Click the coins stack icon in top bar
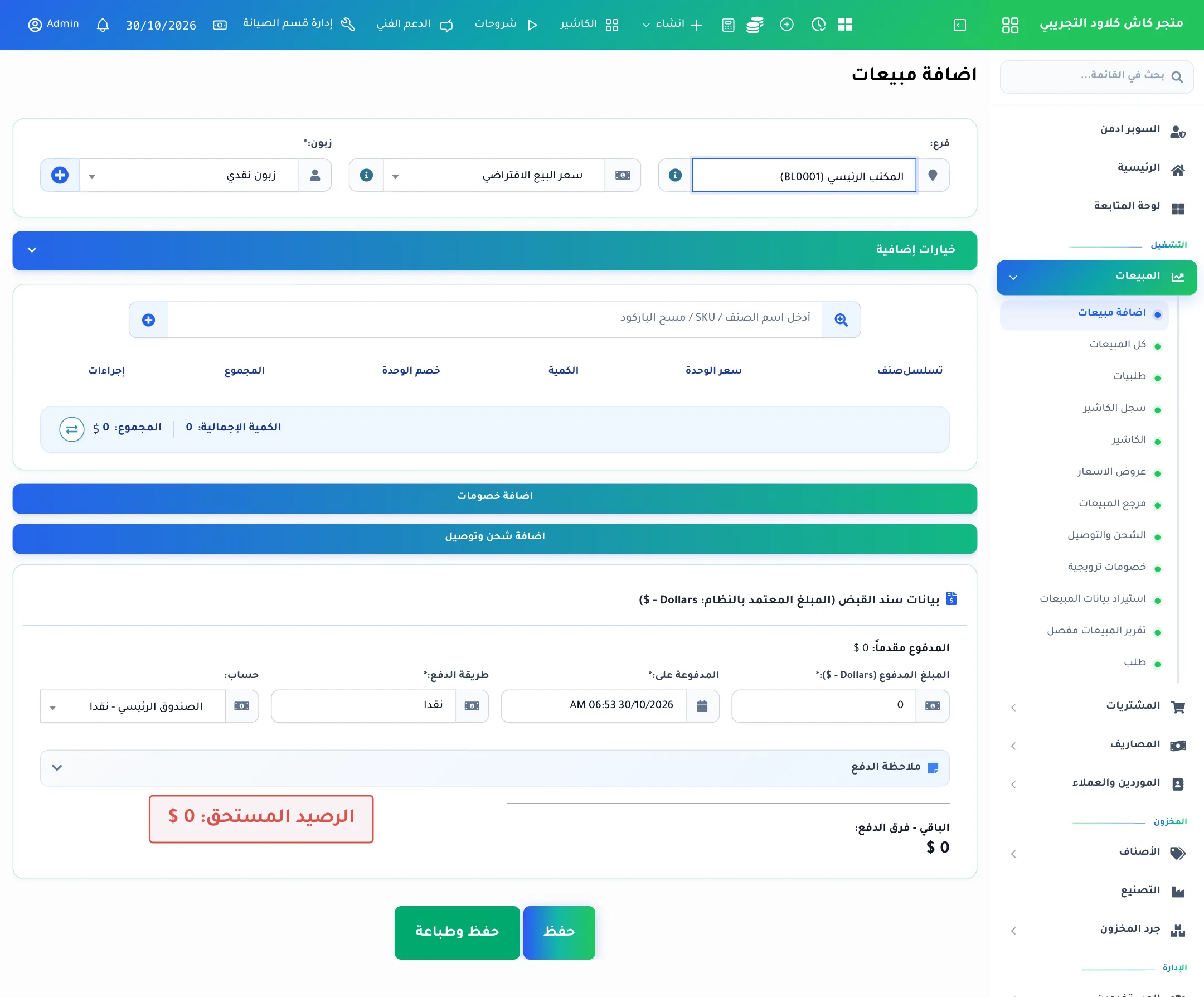Screen dimensions: 1204x997 click(755, 25)
